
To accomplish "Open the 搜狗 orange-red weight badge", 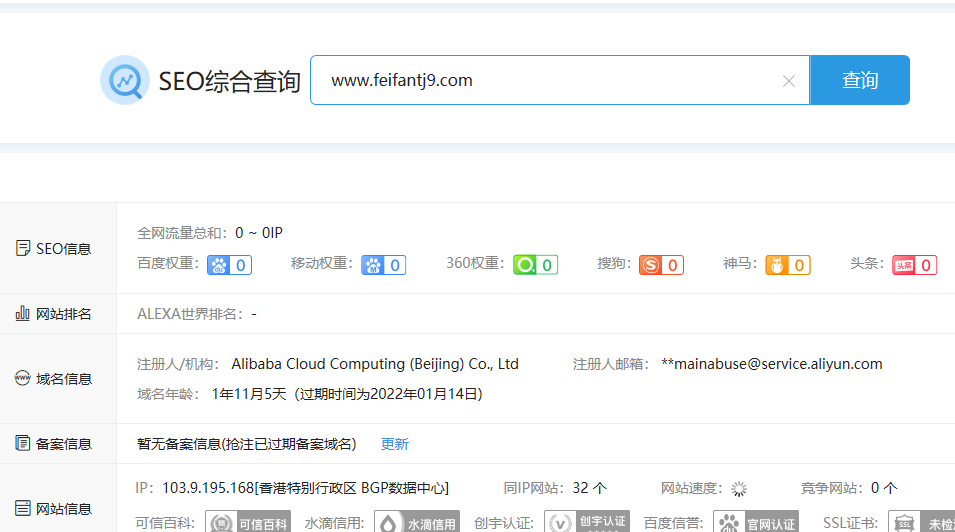I will tap(661, 265).
